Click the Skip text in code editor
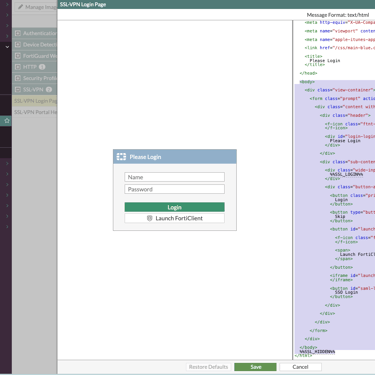The width and height of the screenshot is (375, 375). pos(340,216)
